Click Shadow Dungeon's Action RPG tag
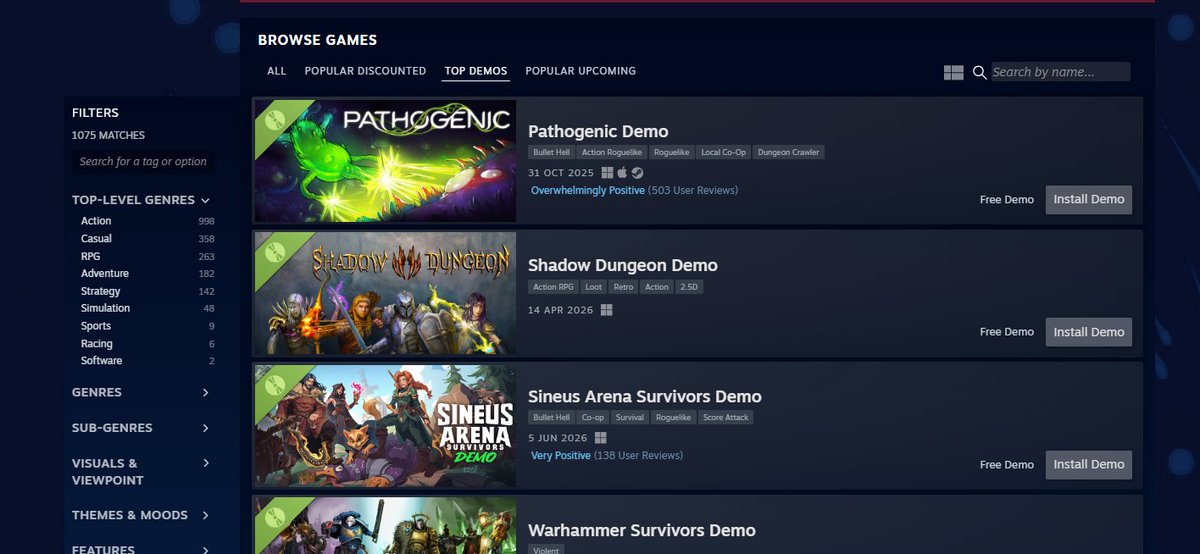Viewport: 1200px width, 554px height. 553,287
